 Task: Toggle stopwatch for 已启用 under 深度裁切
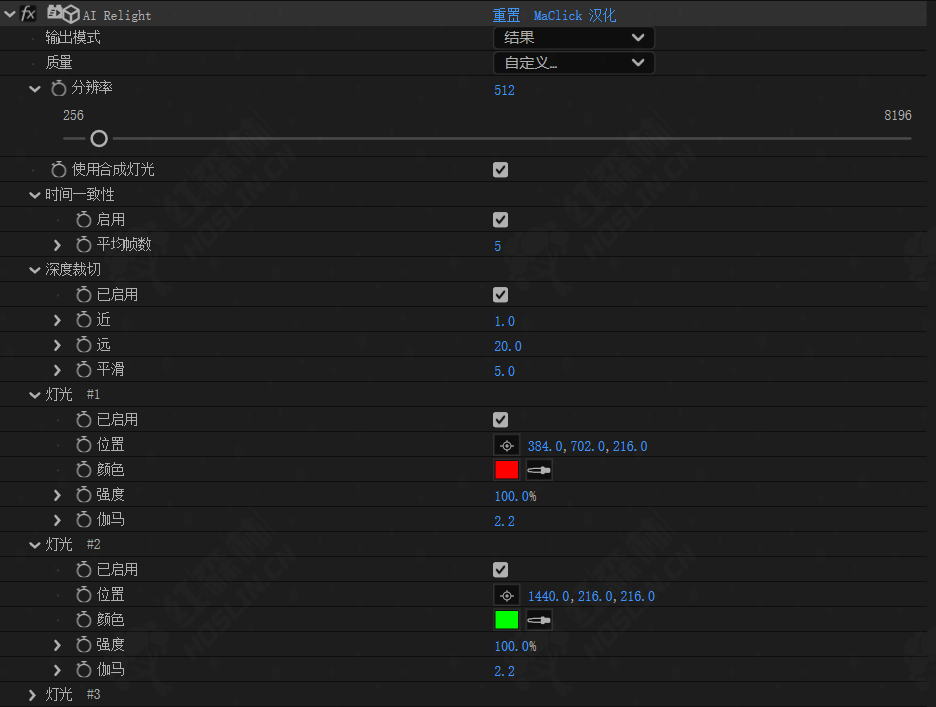(84, 294)
